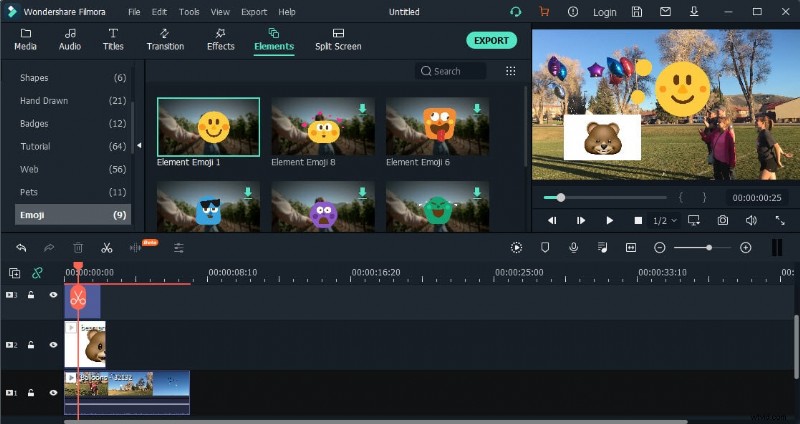800x424 pixels.
Task: Hide video track 3 with eye icon
Action: [x=53, y=294]
